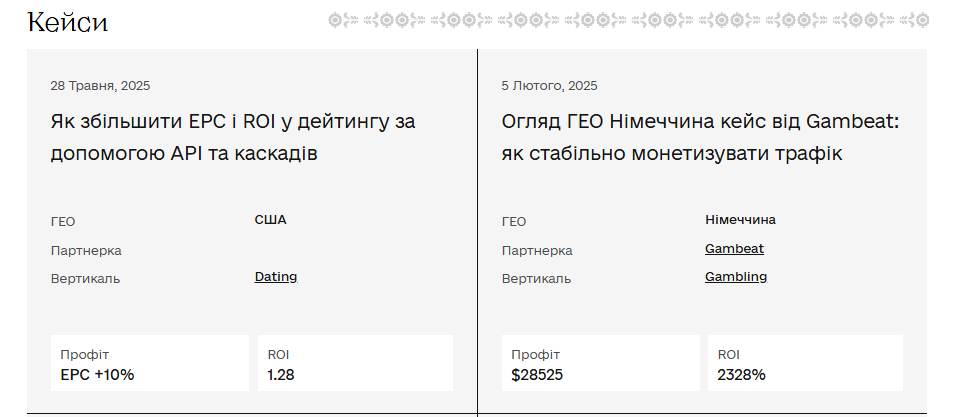Screen dimensions: 954x417
Task: Open the Gambeat Germany GEO review title
Action: click(700, 138)
